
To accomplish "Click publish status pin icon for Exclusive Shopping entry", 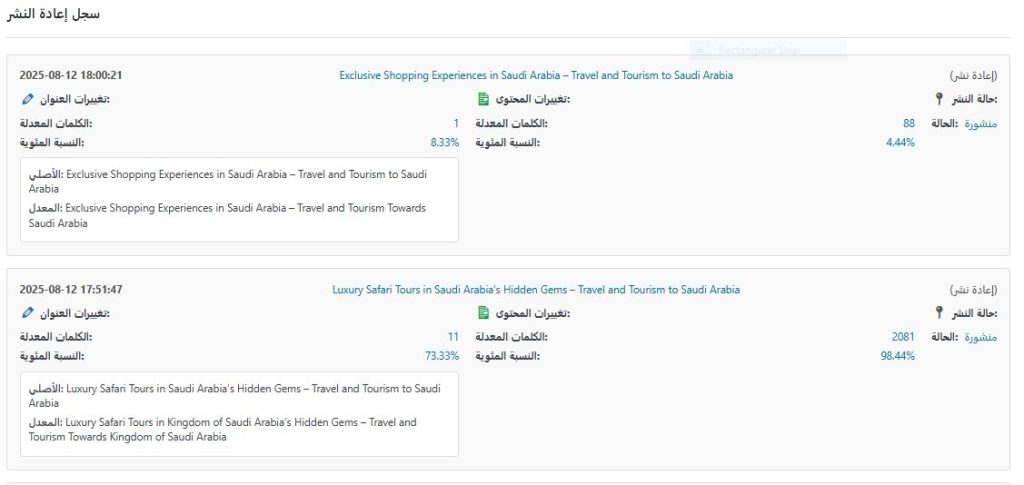I will (938, 99).
